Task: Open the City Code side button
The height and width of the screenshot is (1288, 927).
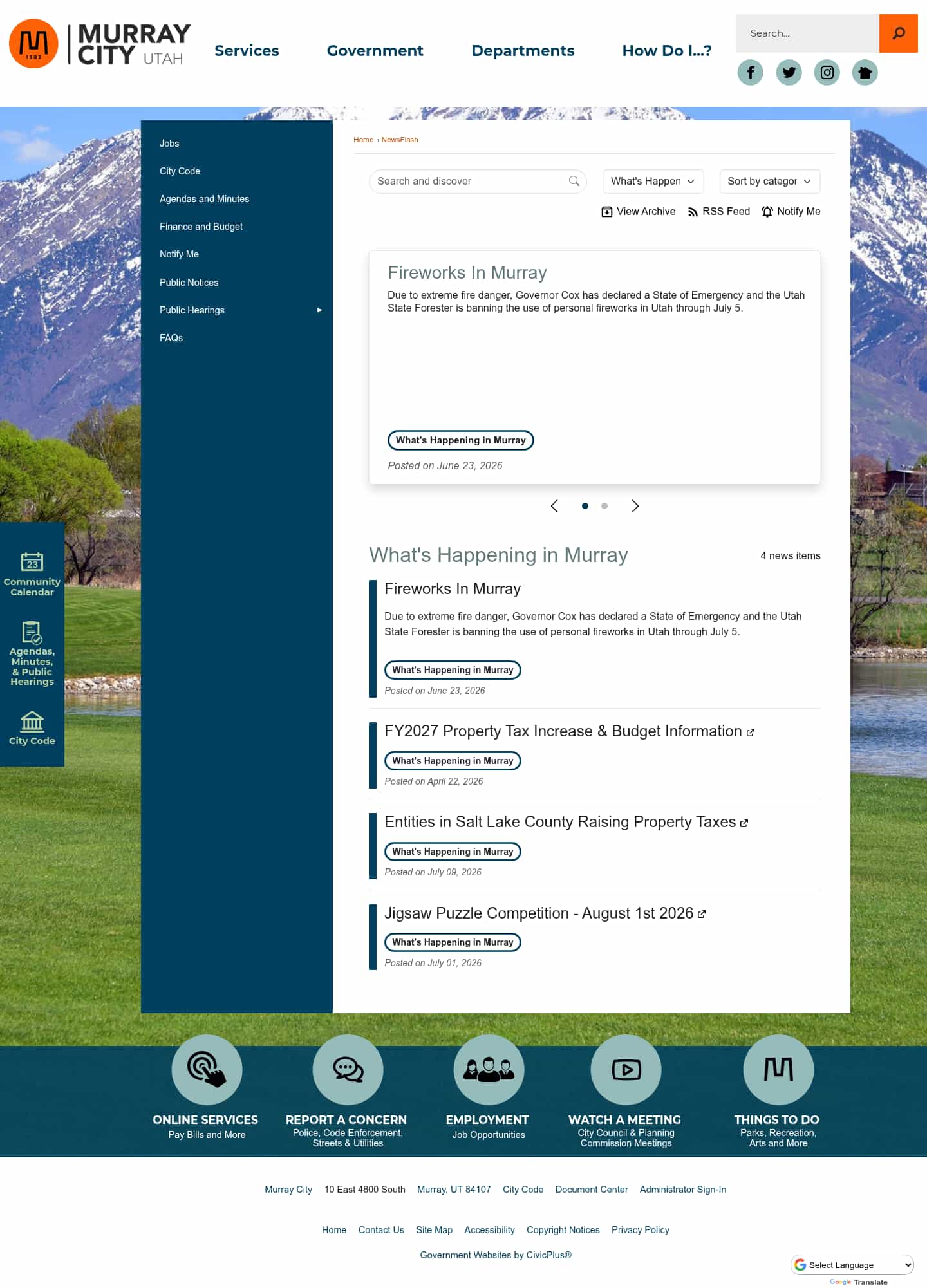Action: click(32, 728)
